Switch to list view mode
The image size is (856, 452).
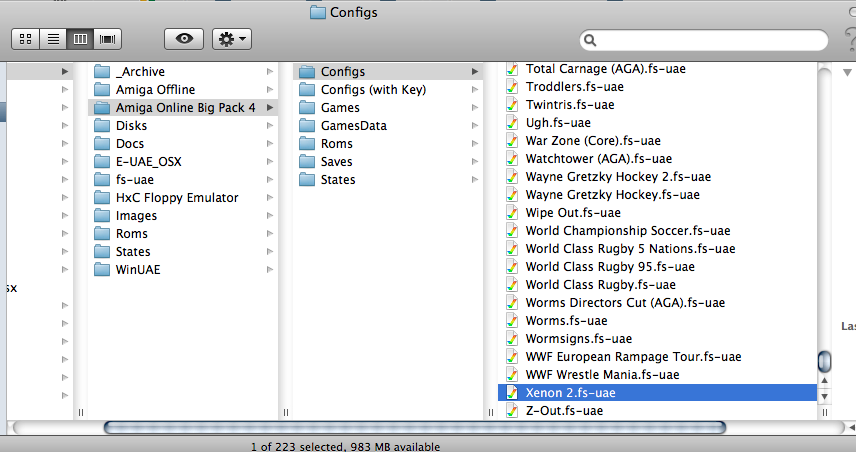click(53, 39)
